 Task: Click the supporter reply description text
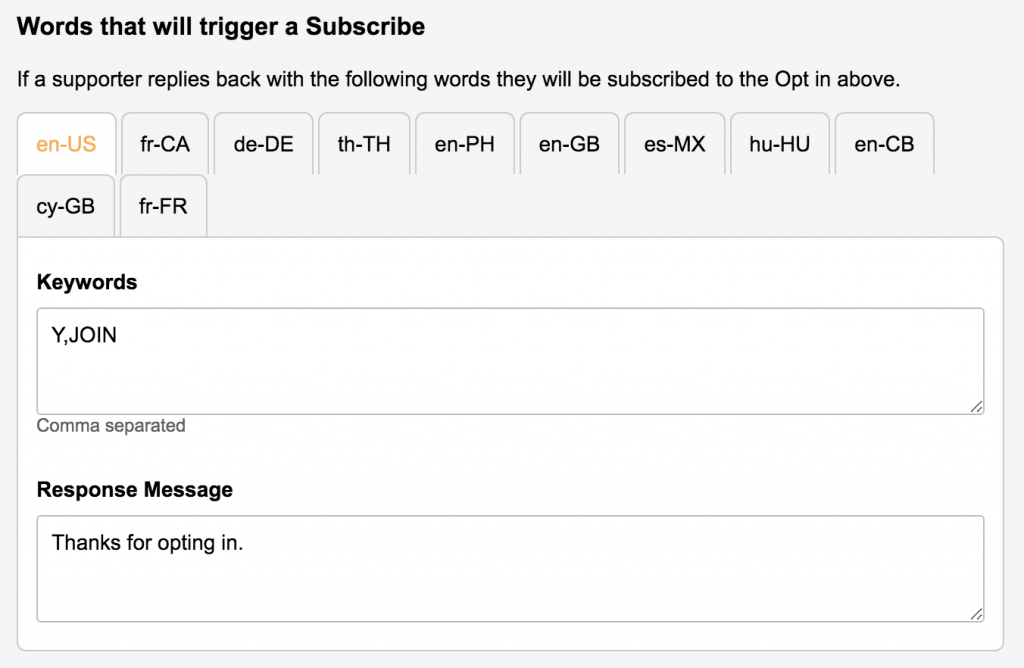(459, 80)
